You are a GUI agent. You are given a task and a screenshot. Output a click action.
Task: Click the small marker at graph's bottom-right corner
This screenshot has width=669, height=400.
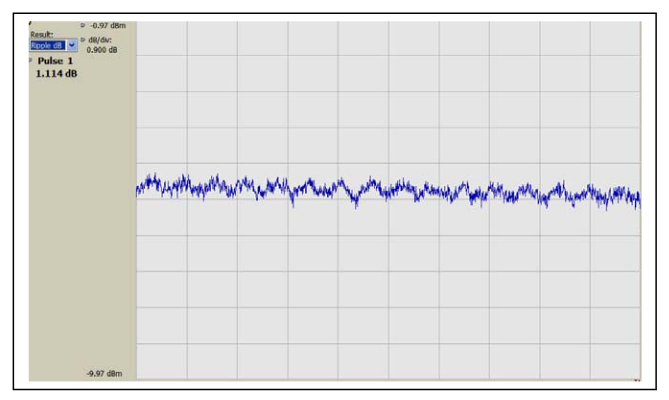[637, 381]
